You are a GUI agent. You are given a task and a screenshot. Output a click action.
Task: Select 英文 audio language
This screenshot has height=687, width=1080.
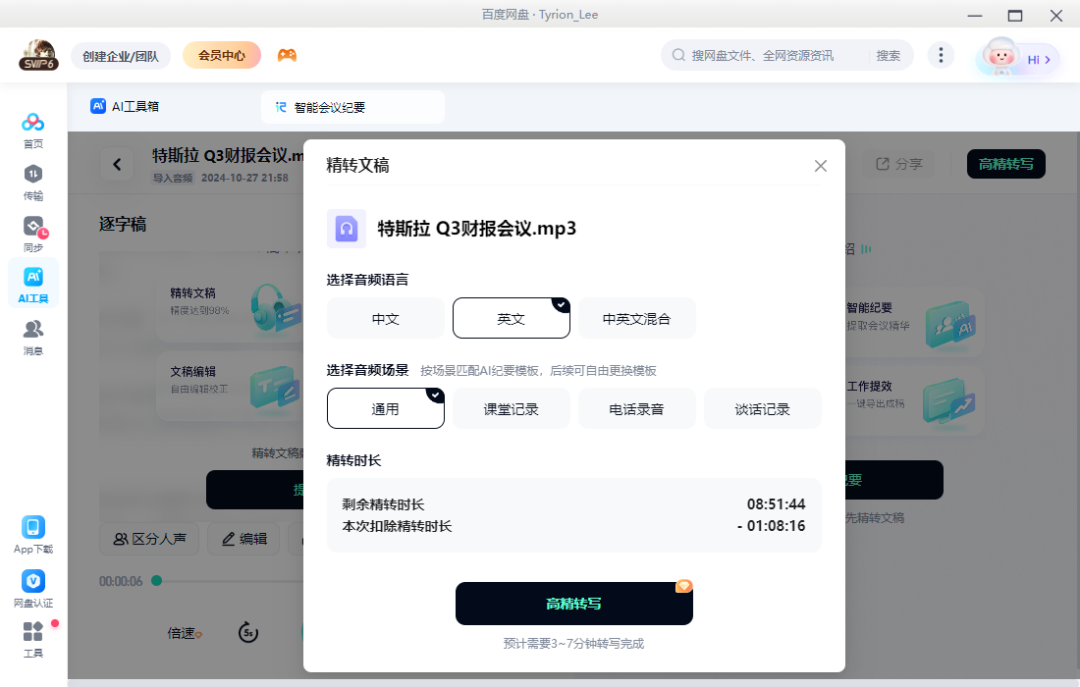[511, 318]
